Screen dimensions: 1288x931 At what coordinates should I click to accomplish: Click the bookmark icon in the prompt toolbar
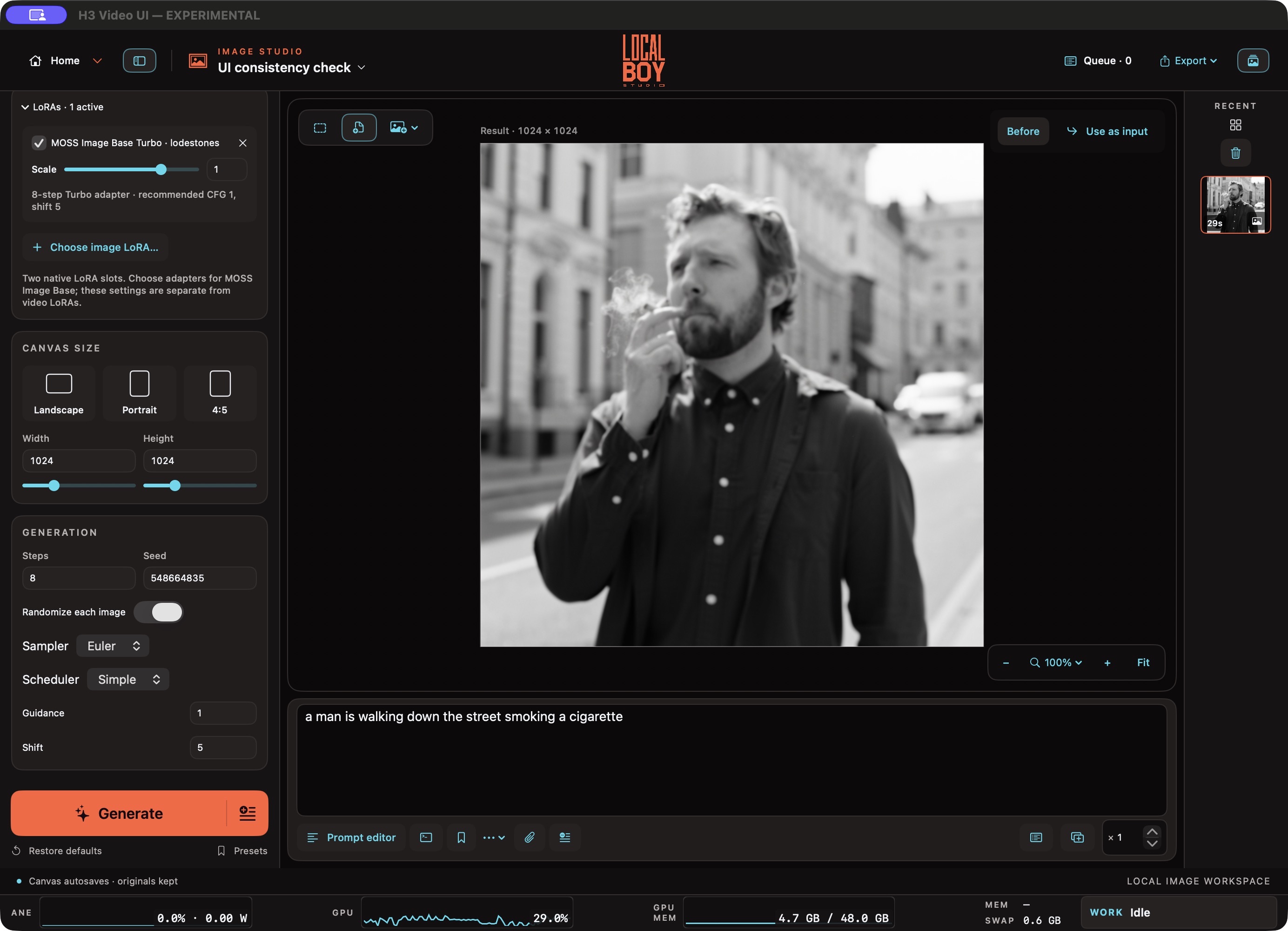(461, 837)
